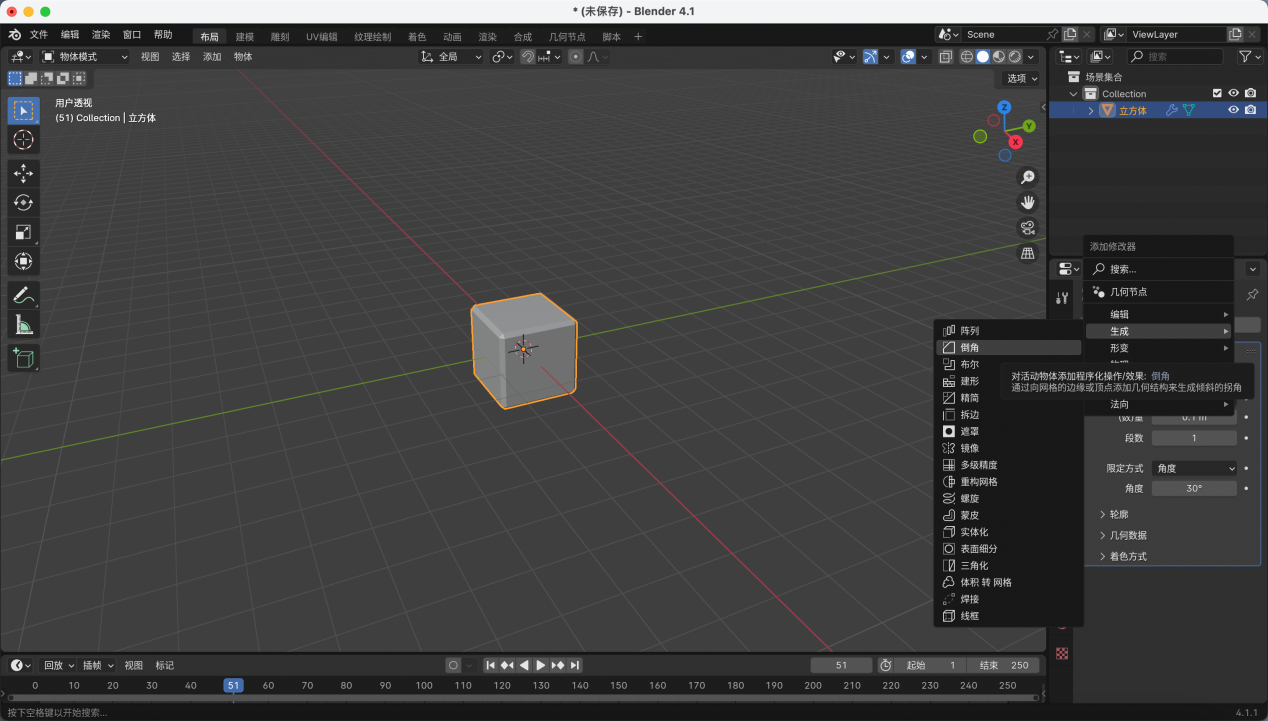Select the Move tool in toolbar

[24, 173]
